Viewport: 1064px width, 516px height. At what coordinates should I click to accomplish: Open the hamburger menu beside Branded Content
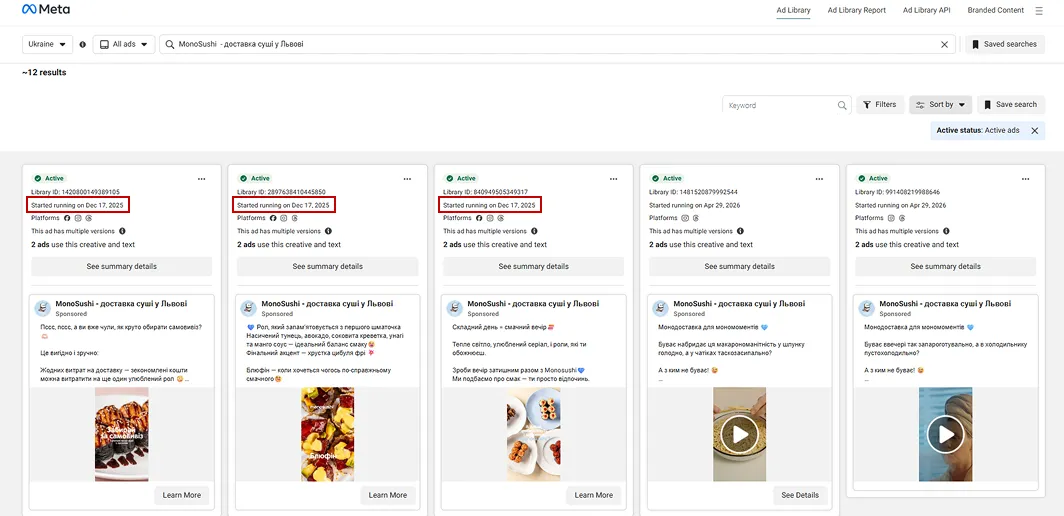tap(1039, 10)
